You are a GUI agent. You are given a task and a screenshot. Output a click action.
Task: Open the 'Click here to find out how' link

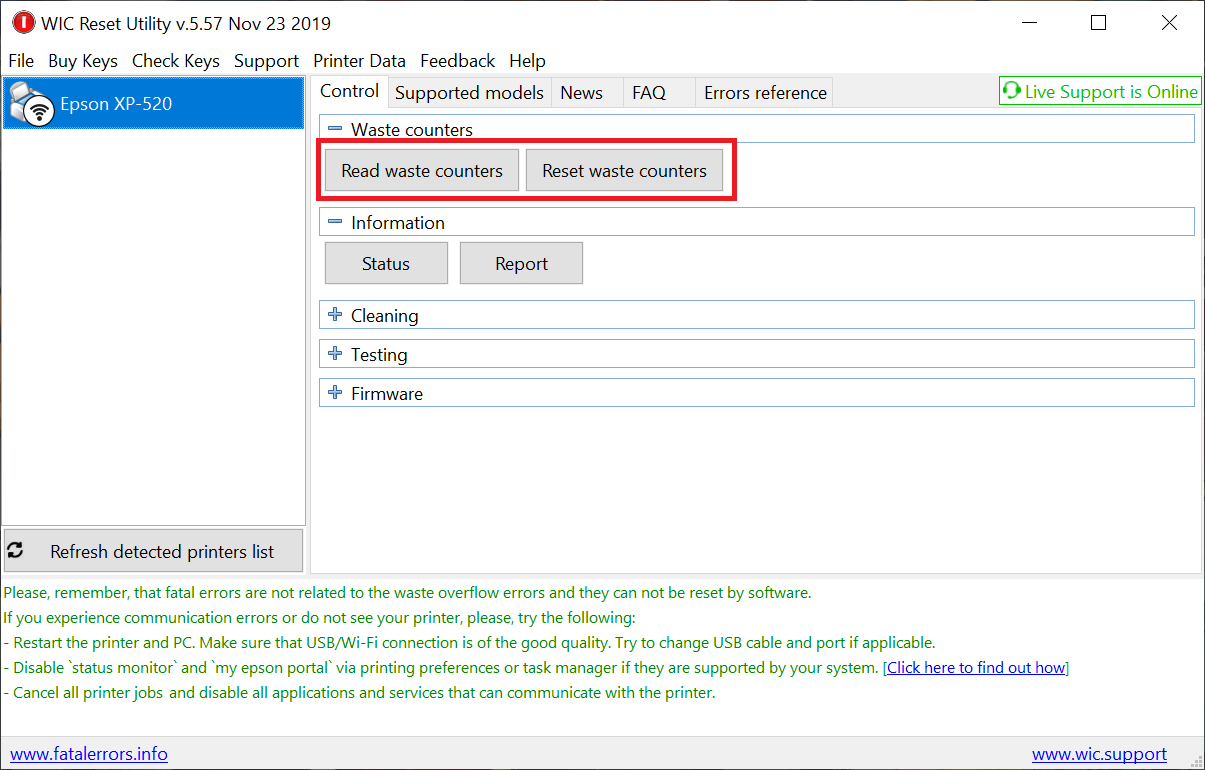[976, 667]
